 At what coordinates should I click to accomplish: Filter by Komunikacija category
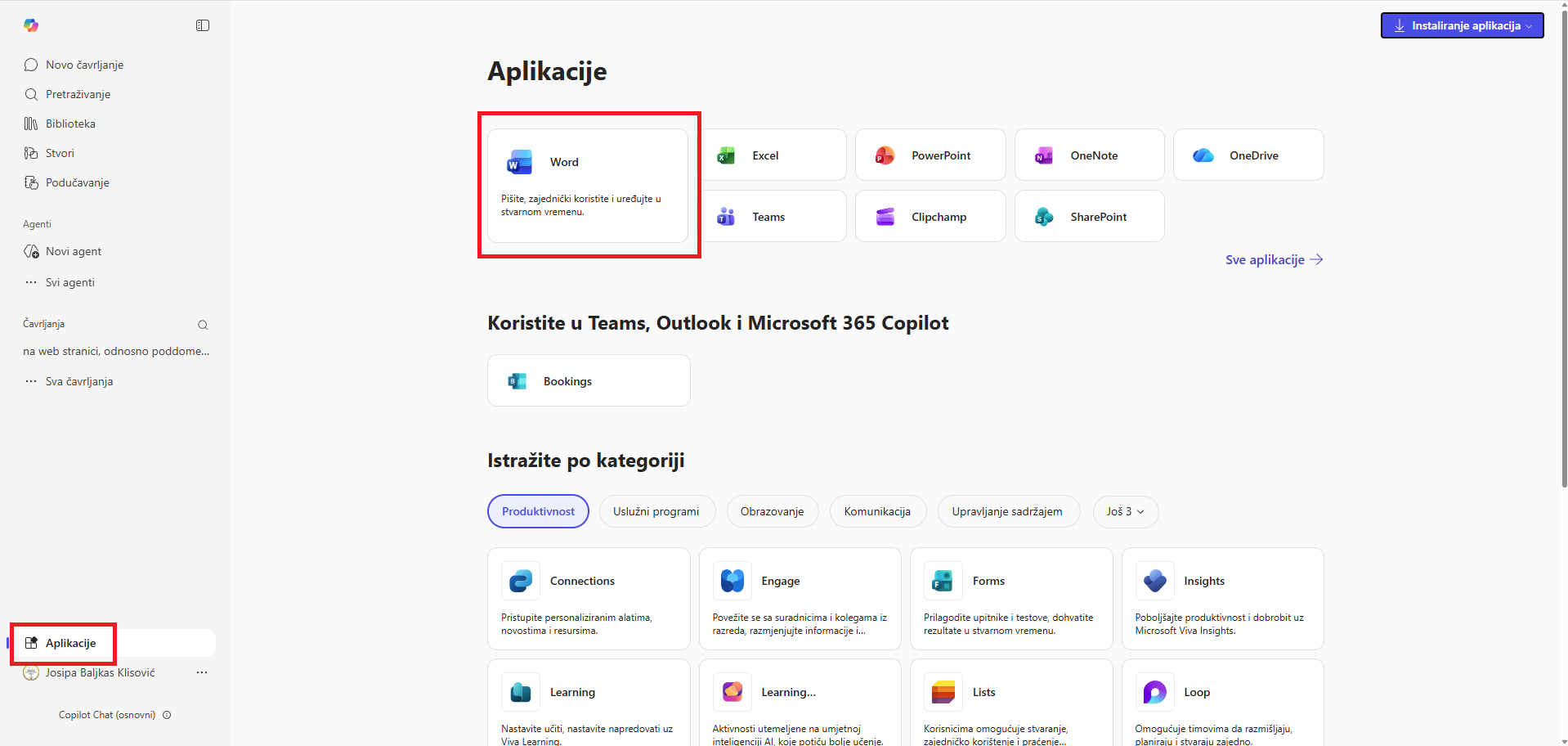(x=876, y=511)
